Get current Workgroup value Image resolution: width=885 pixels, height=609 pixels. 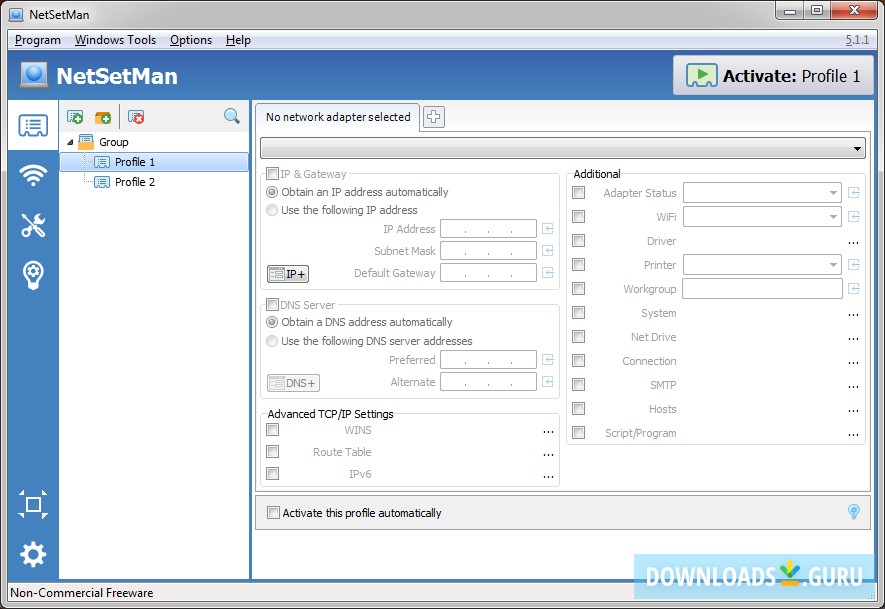pos(853,289)
